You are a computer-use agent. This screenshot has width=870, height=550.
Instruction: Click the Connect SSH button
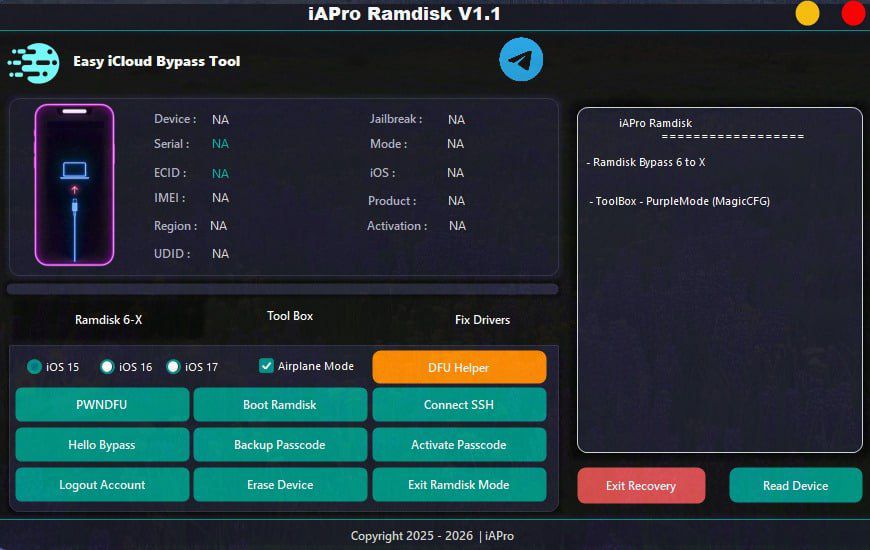(x=459, y=405)
